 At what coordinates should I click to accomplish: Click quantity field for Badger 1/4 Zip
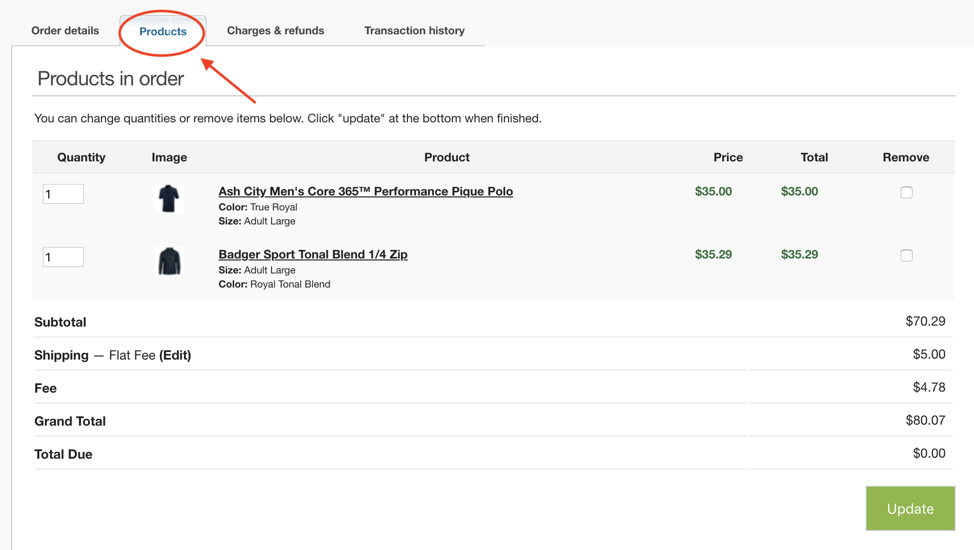pos(63,257)
